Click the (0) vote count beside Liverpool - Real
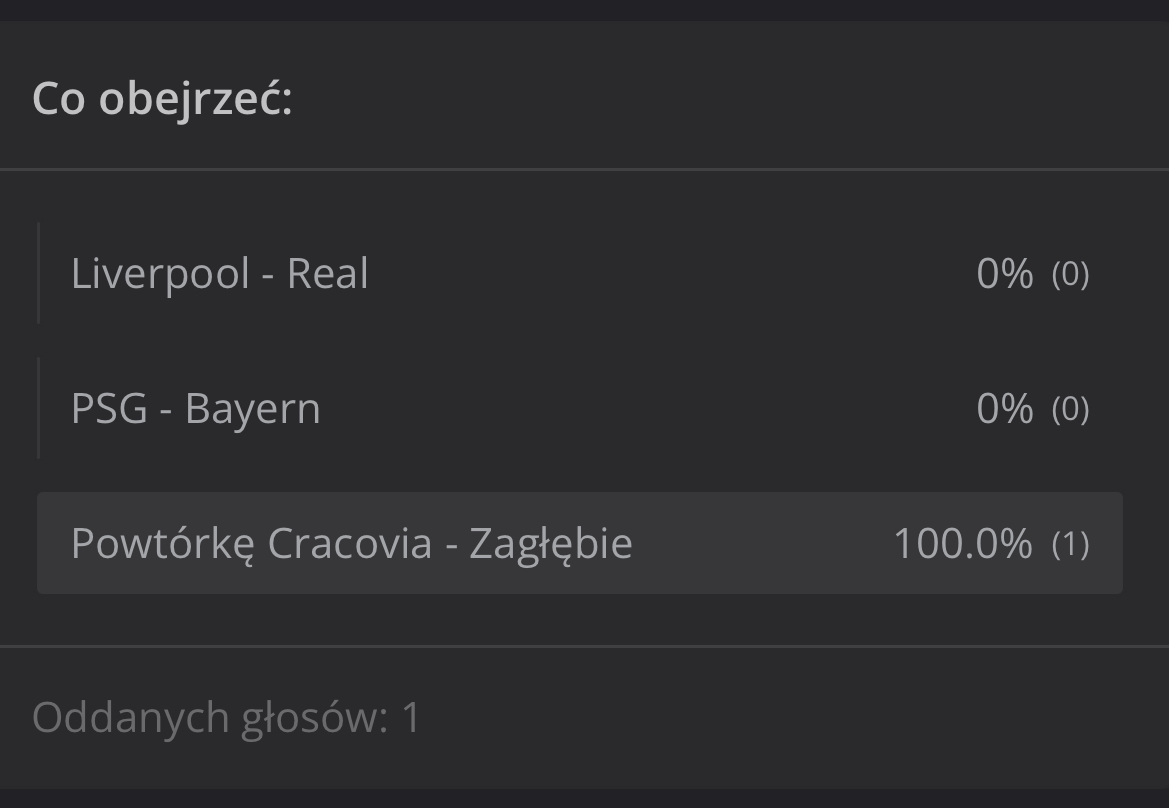The image size is (1169, 808). pos(1070,274)
